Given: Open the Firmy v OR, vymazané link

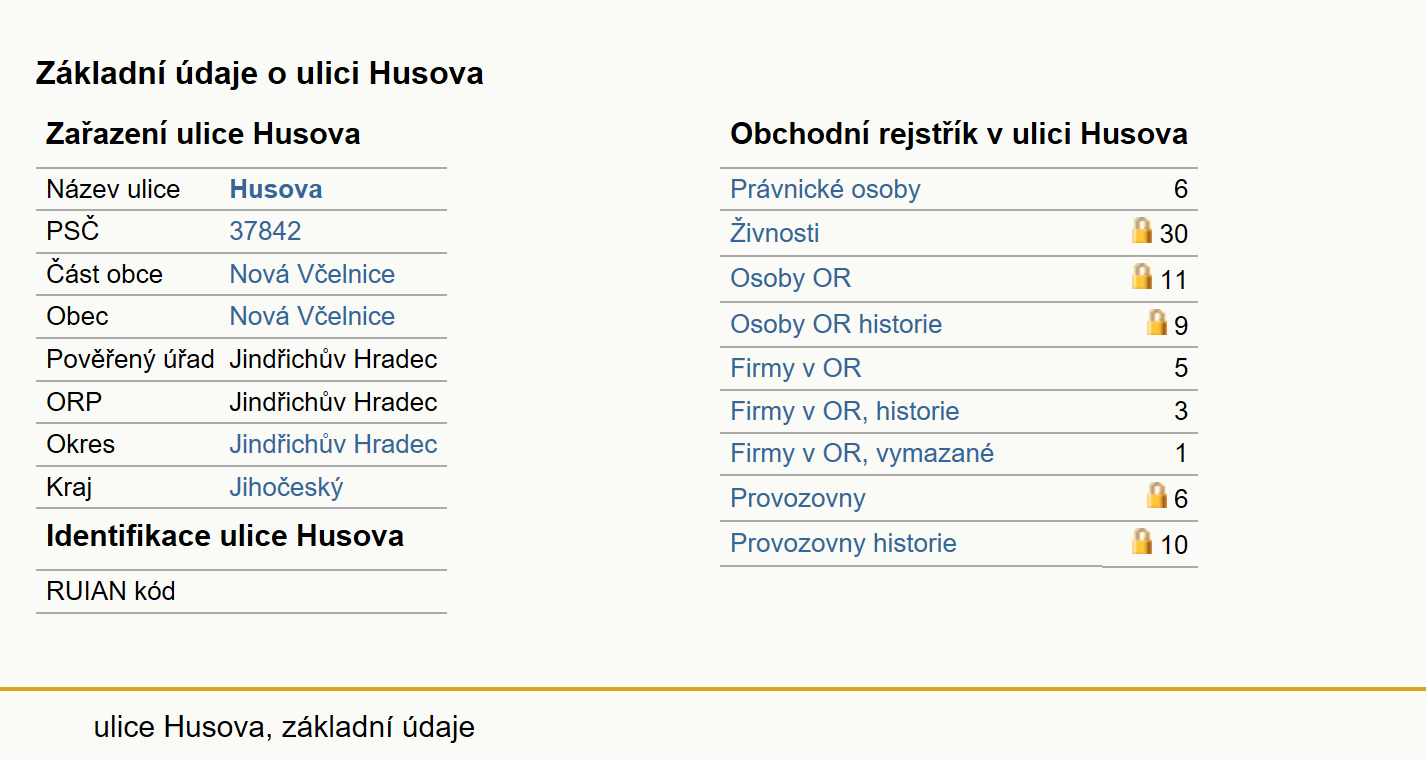Looking at the screenshot, I should click(862, 454).
